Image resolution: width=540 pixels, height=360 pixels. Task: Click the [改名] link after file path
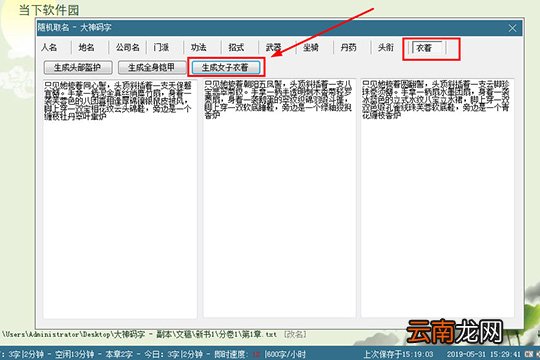click(x=295, y=334)
